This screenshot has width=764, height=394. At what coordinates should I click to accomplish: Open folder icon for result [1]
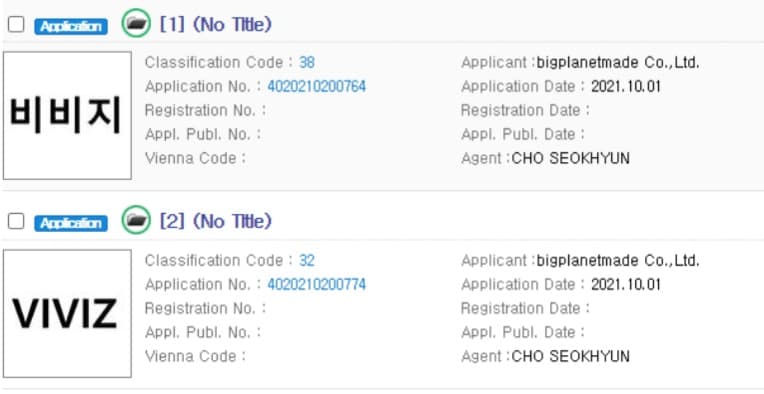[136, 23]
